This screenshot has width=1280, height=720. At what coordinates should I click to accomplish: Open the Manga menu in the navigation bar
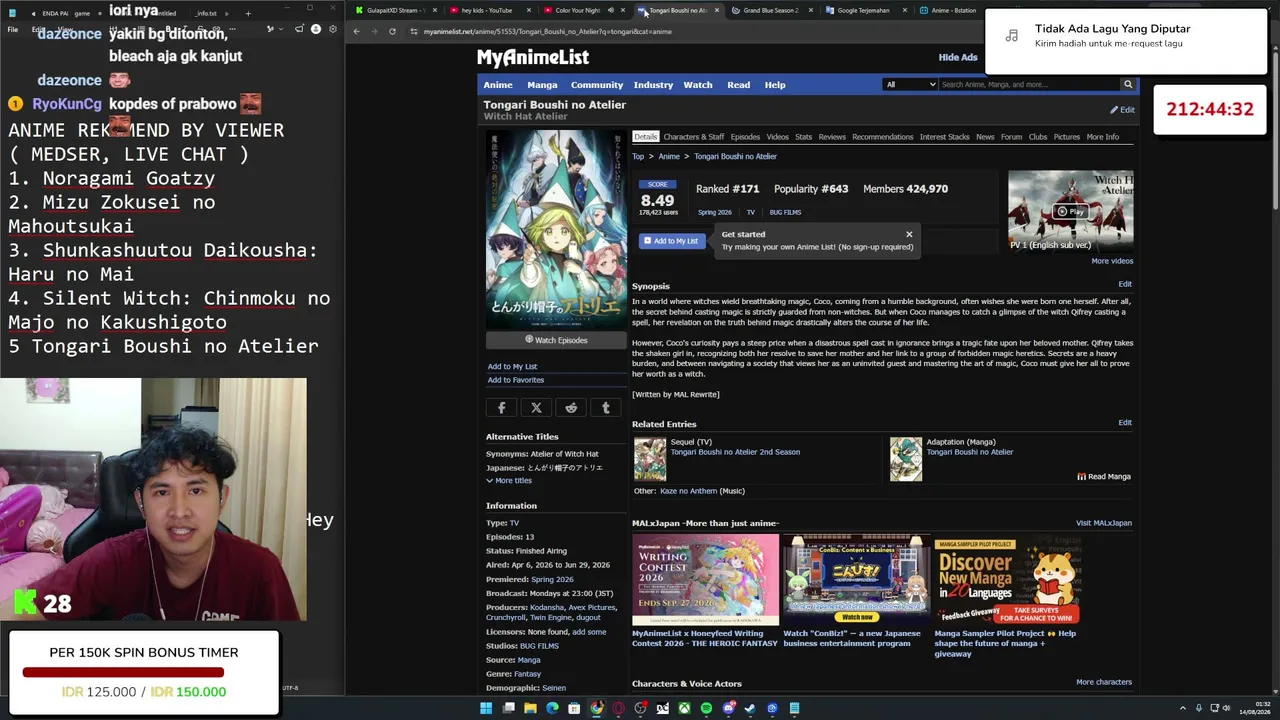click(x=542, y=85)
